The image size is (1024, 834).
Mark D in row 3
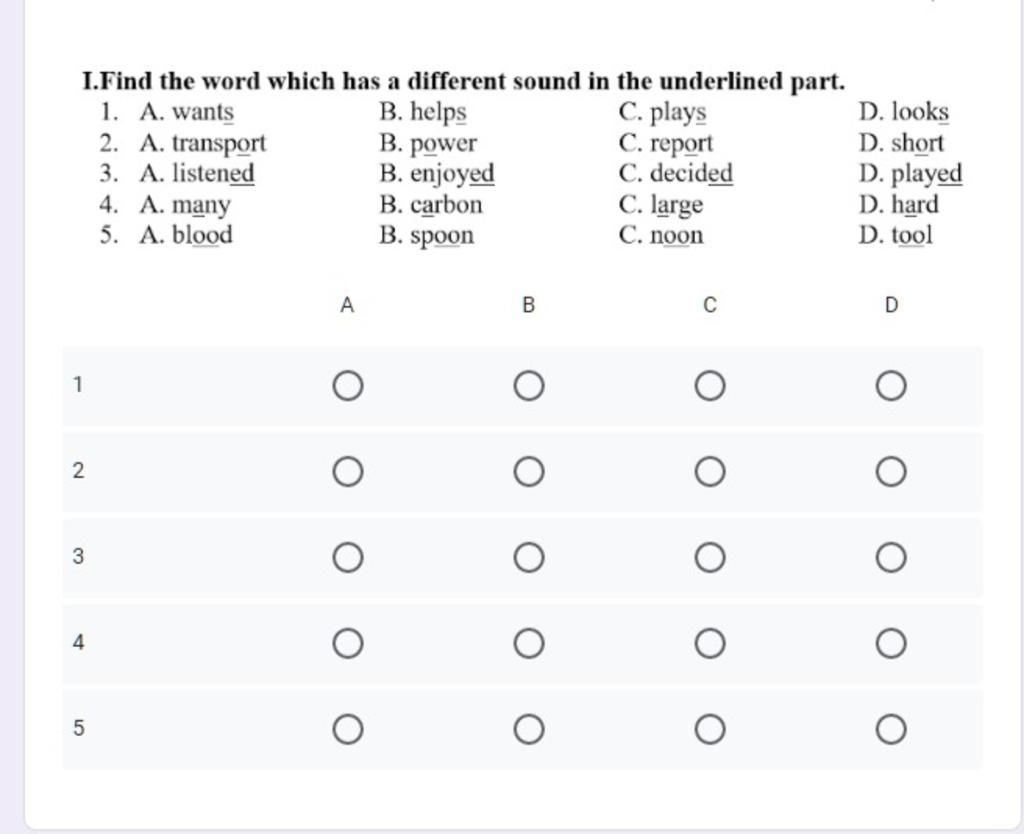891,558
